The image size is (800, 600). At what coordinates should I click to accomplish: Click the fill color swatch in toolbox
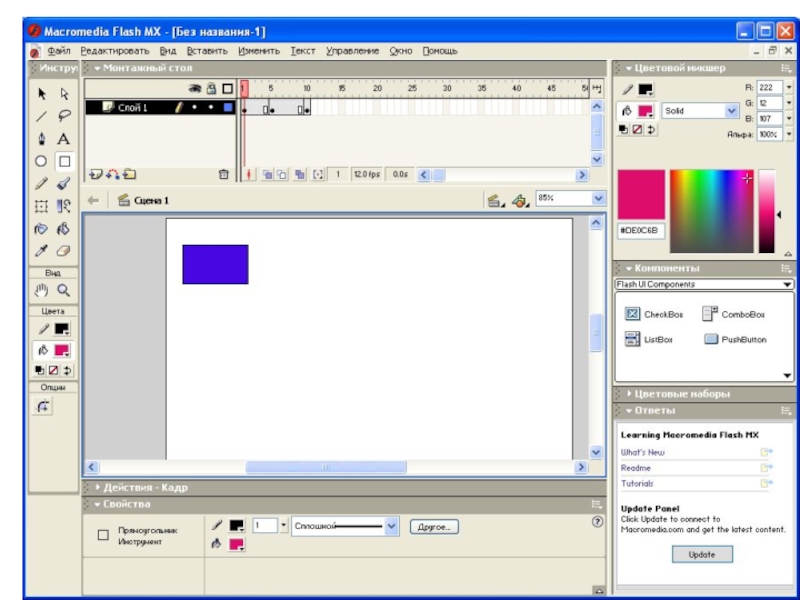click(61, 350)
